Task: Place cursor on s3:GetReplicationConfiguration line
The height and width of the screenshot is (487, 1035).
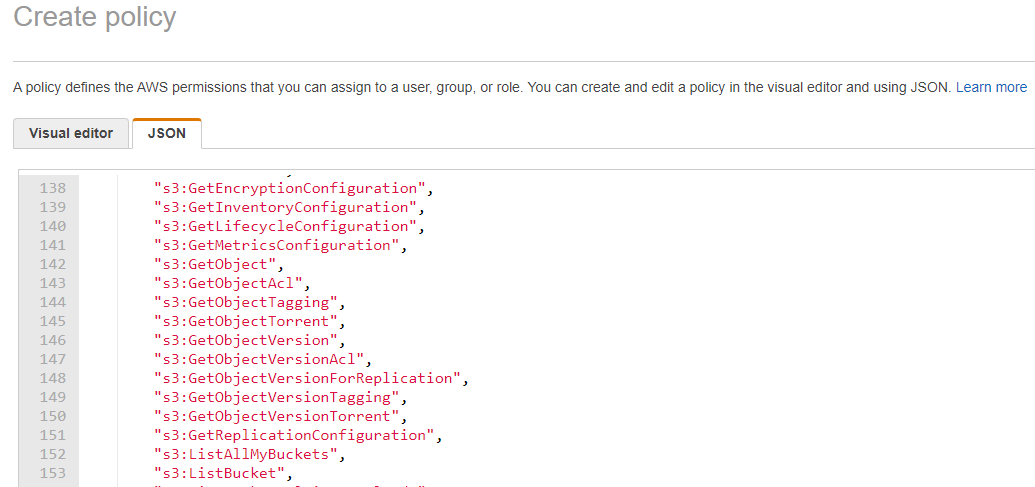Action: click(x=298, y=435)
